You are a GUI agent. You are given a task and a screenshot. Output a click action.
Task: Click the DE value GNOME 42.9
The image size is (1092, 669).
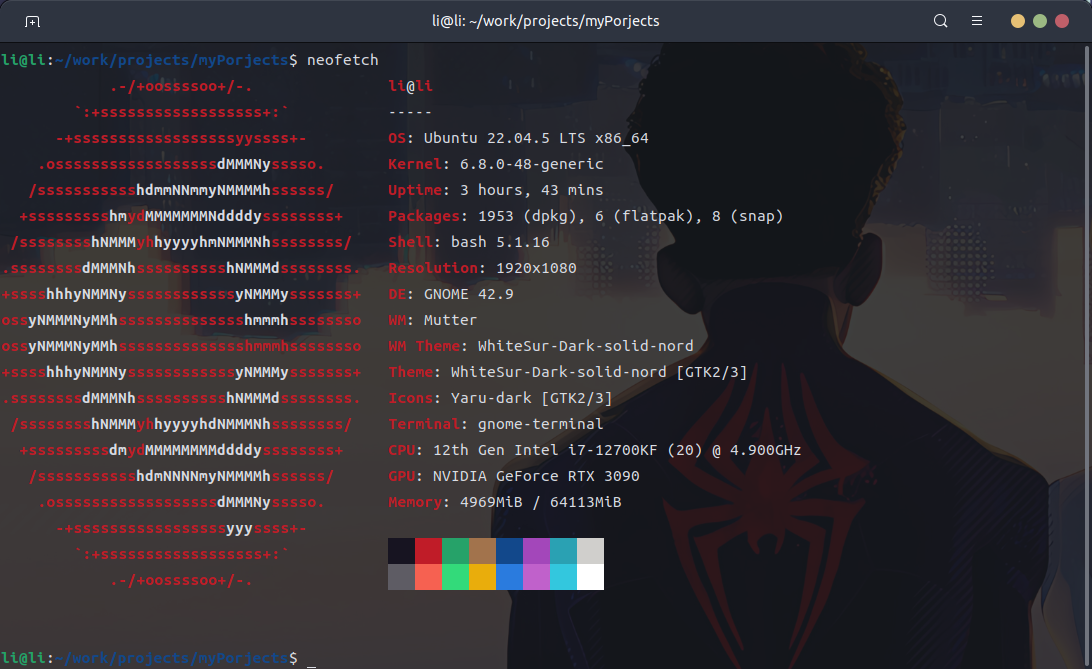[x=469, y=294]
